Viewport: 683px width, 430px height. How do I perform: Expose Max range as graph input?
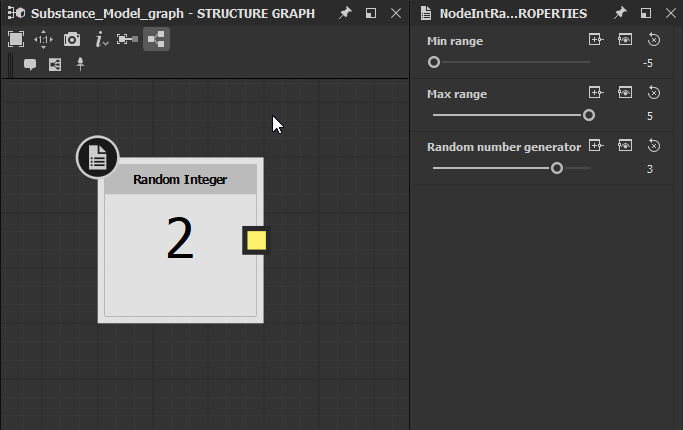(x=596, y=92)
